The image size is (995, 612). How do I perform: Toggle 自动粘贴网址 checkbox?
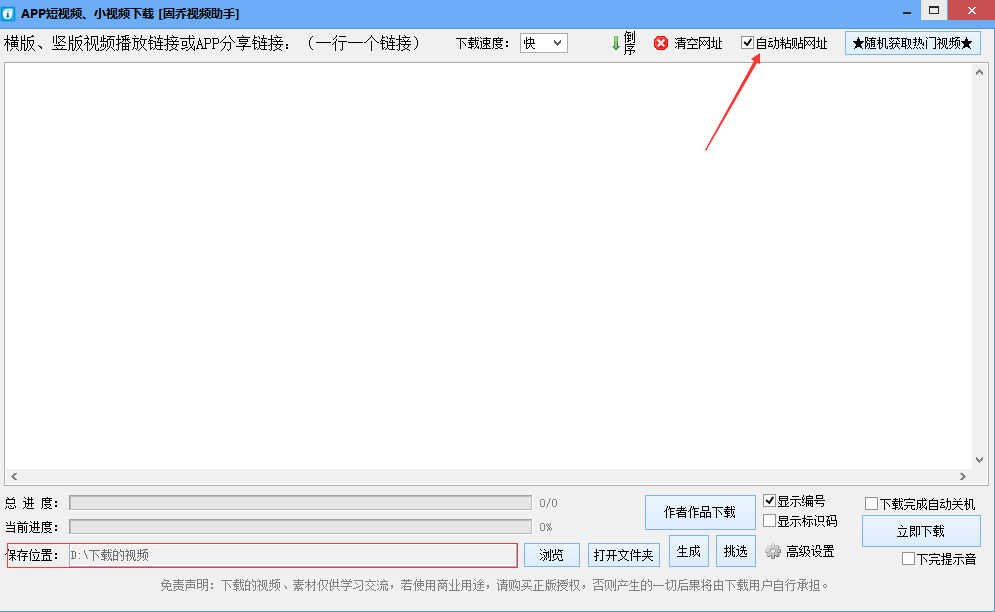click(747, 43)
